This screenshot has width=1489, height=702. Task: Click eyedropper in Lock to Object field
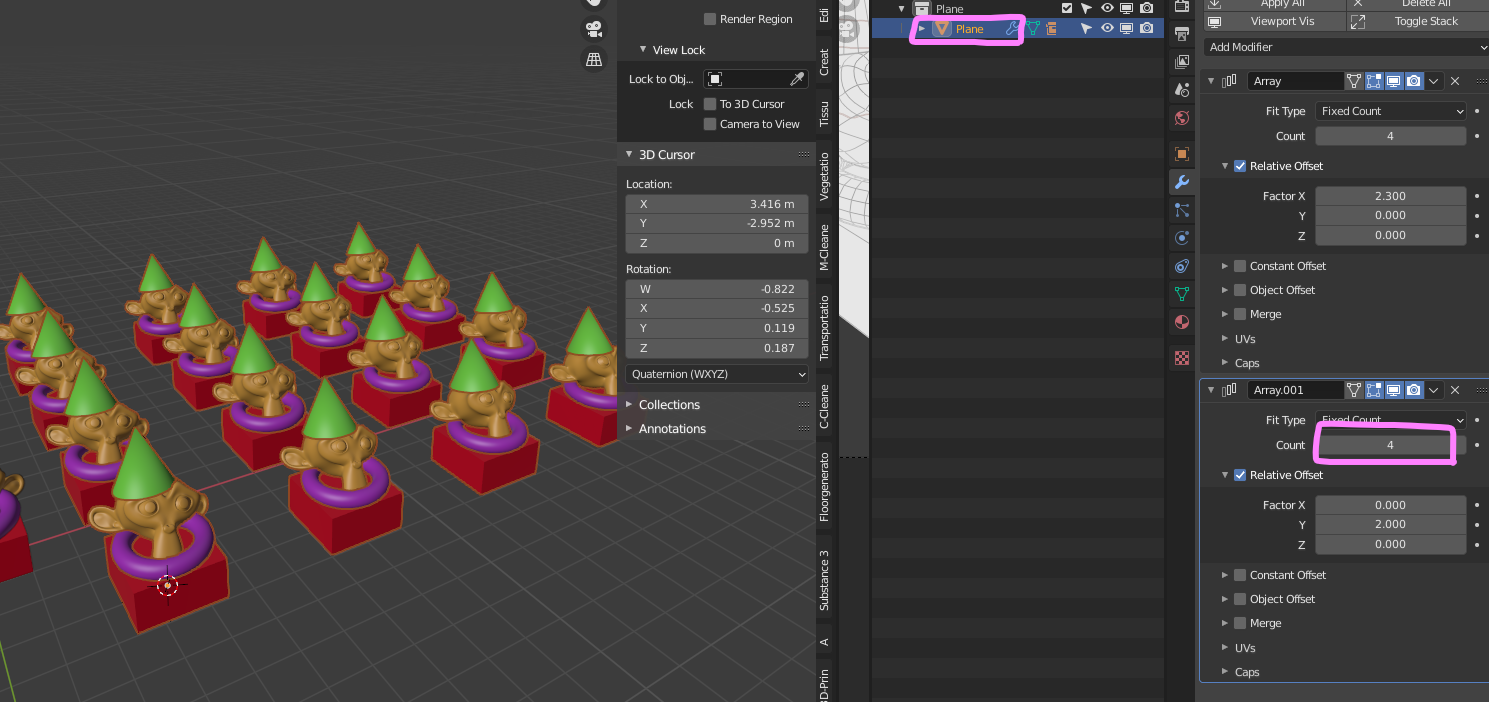click(x=797, y=79)
